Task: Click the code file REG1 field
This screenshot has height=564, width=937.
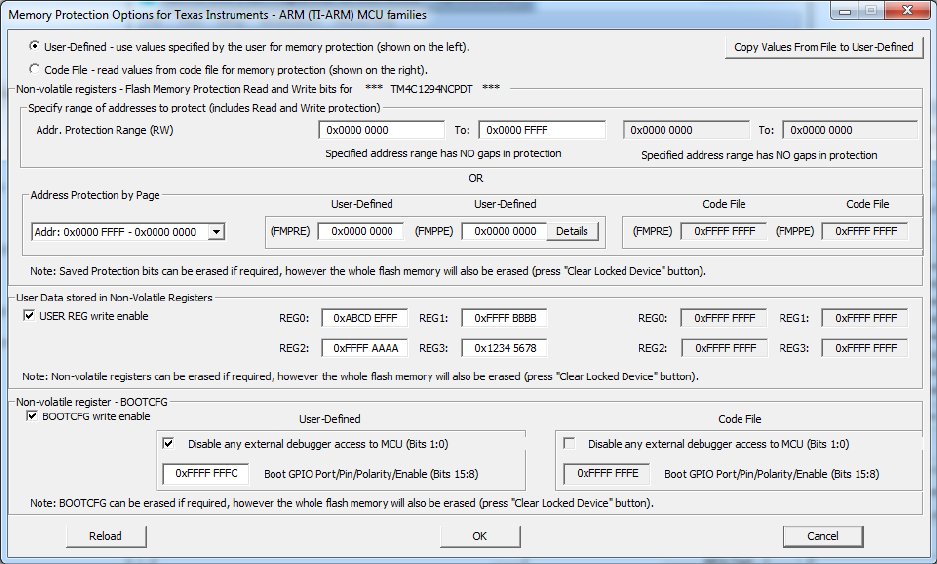Action: click(865, 318)
